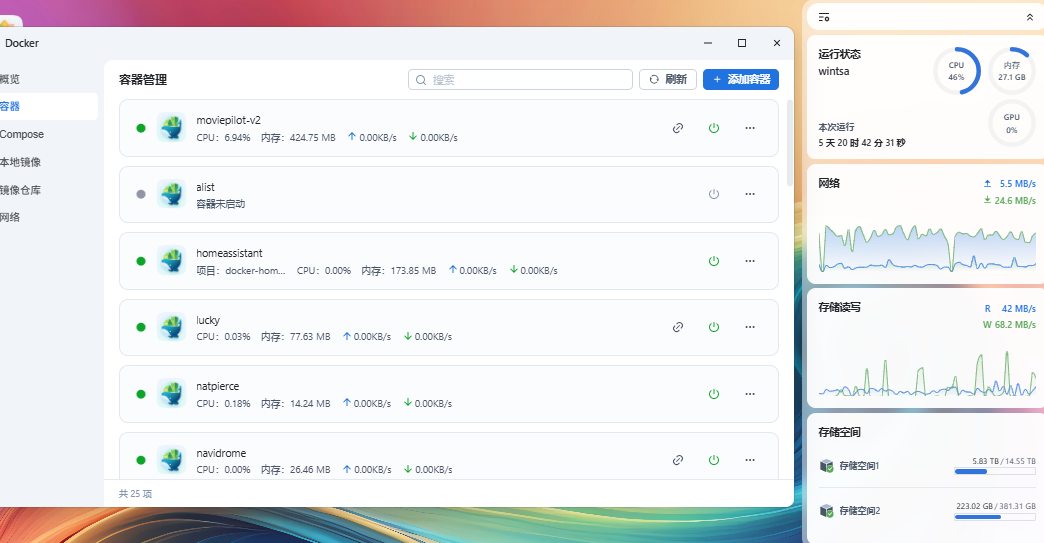
Task: Click 5 天 20 时 42 分 31 秒 uptime
Action: 862,143
